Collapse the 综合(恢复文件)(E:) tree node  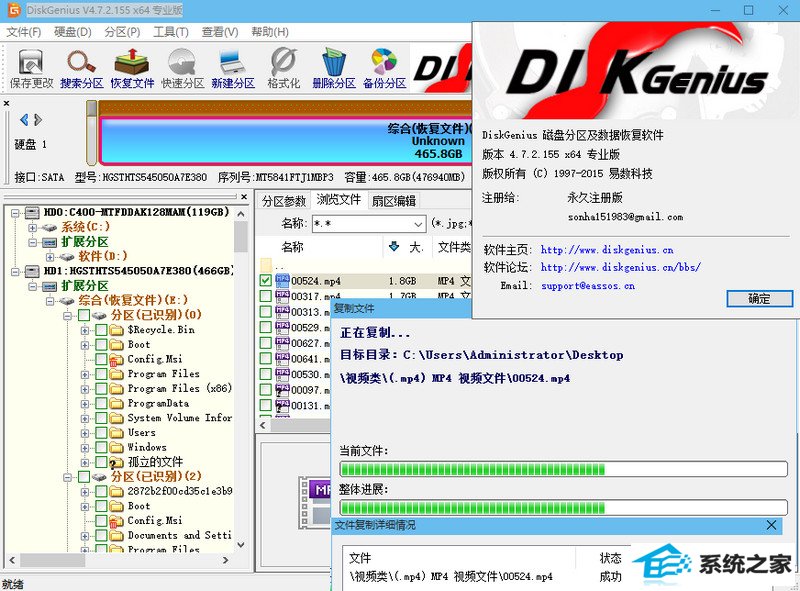point(50,301)
